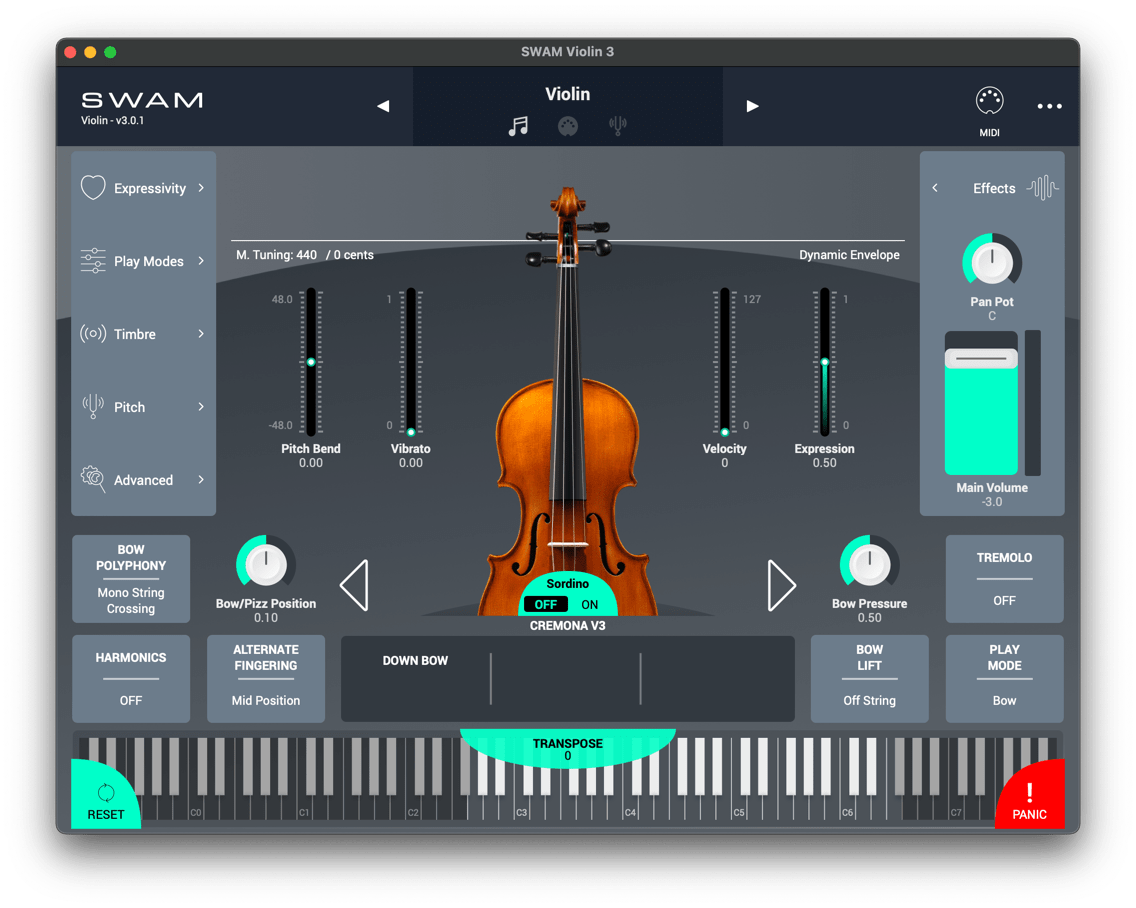Expand the Timbre chevron

201,333
